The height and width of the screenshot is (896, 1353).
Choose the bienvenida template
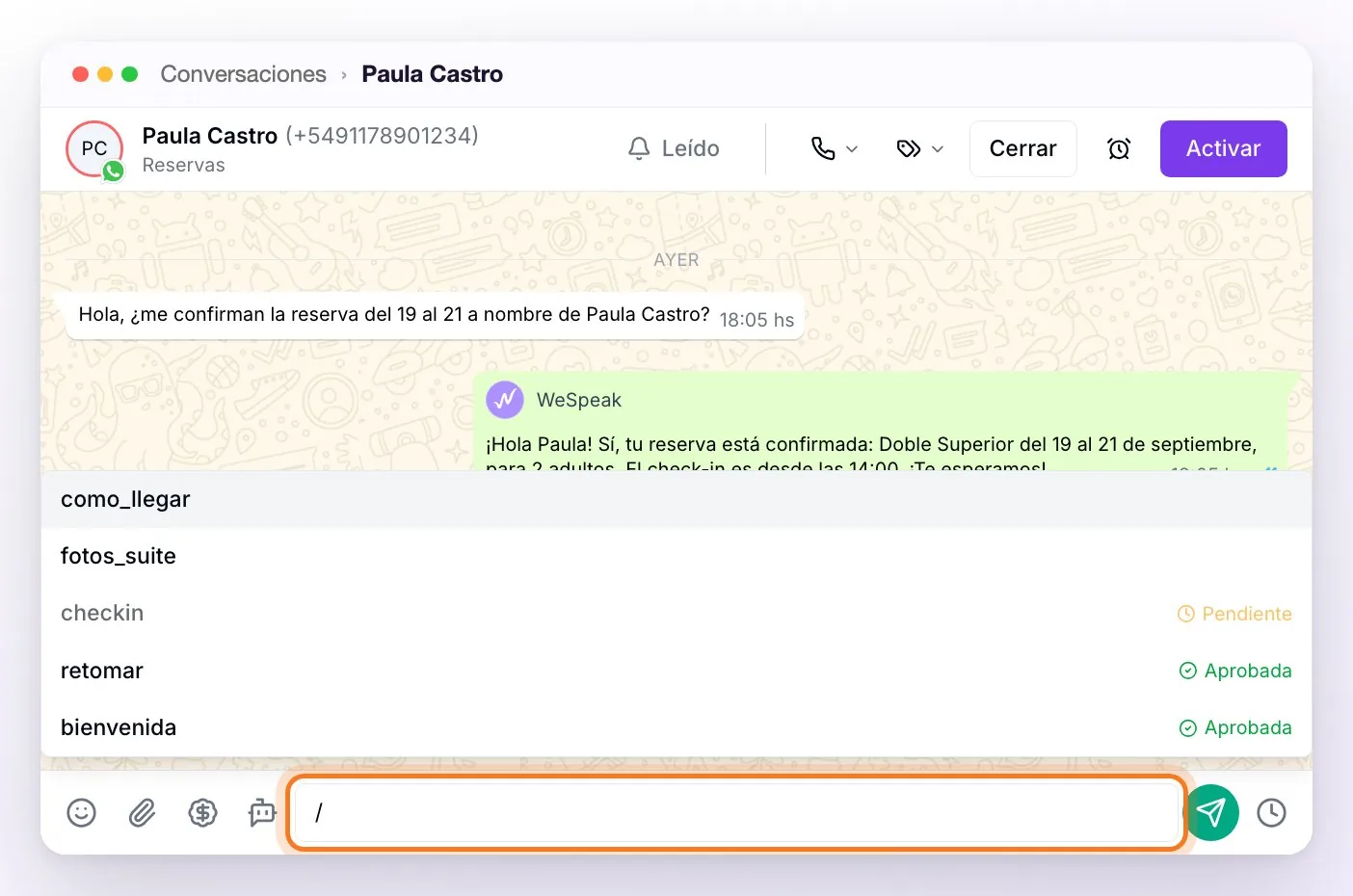point(676,727)
